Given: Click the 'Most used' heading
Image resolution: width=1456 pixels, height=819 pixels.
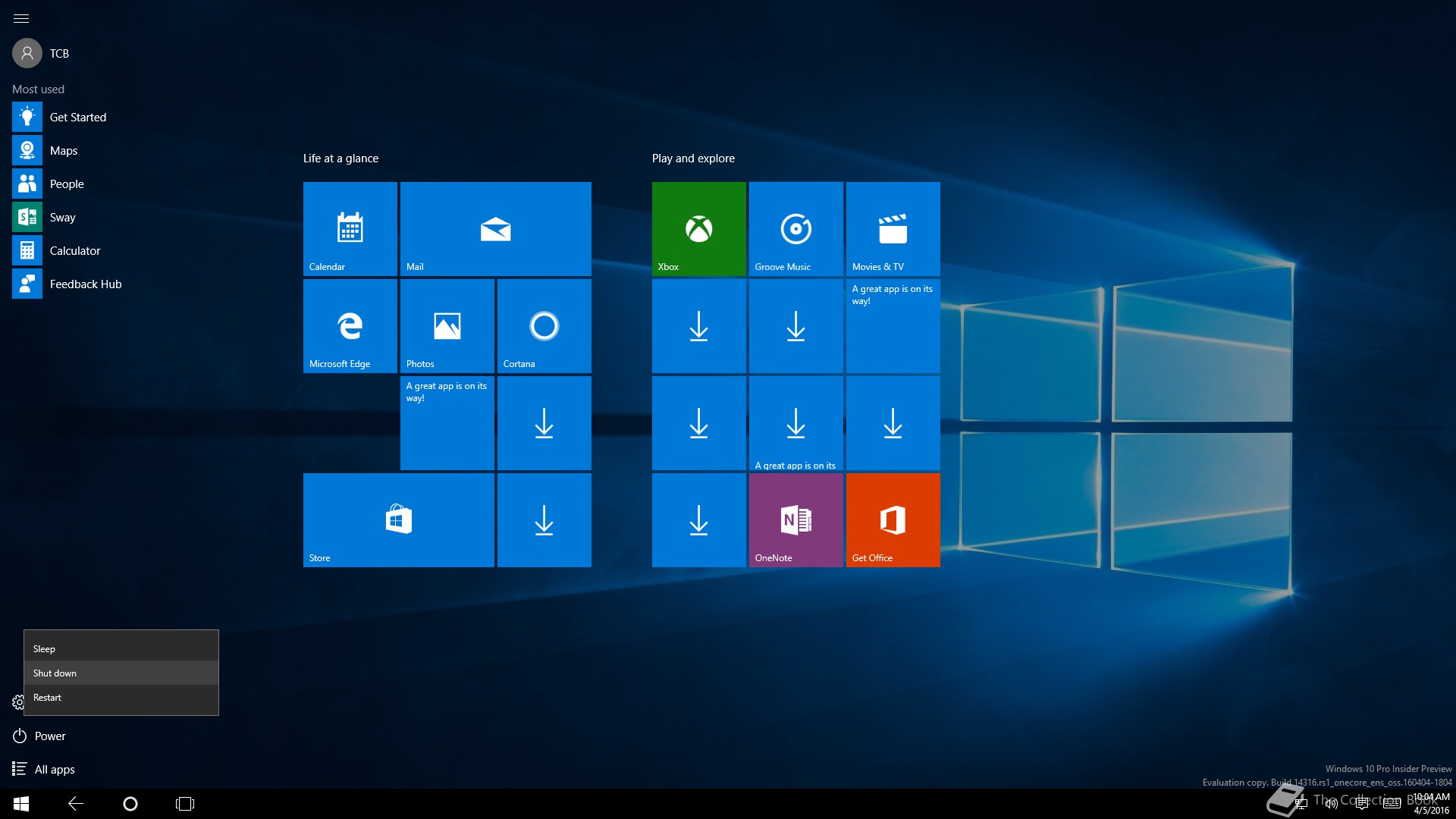Looking at the screenshot, I should tap(38, 89).
